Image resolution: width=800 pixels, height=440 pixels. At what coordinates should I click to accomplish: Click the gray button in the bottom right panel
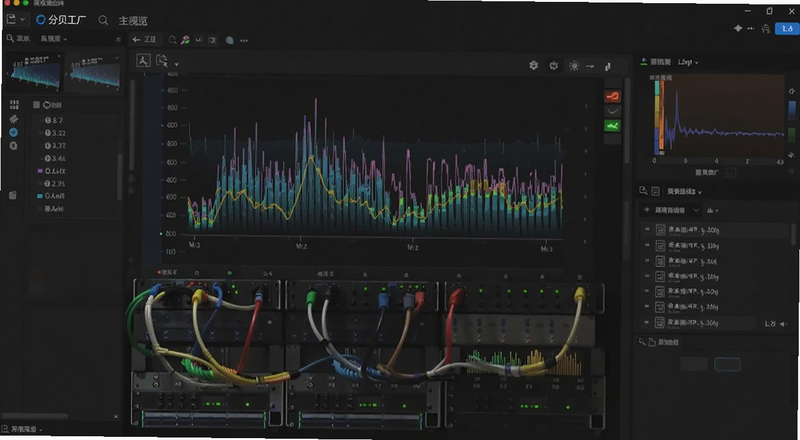point(694,364)
